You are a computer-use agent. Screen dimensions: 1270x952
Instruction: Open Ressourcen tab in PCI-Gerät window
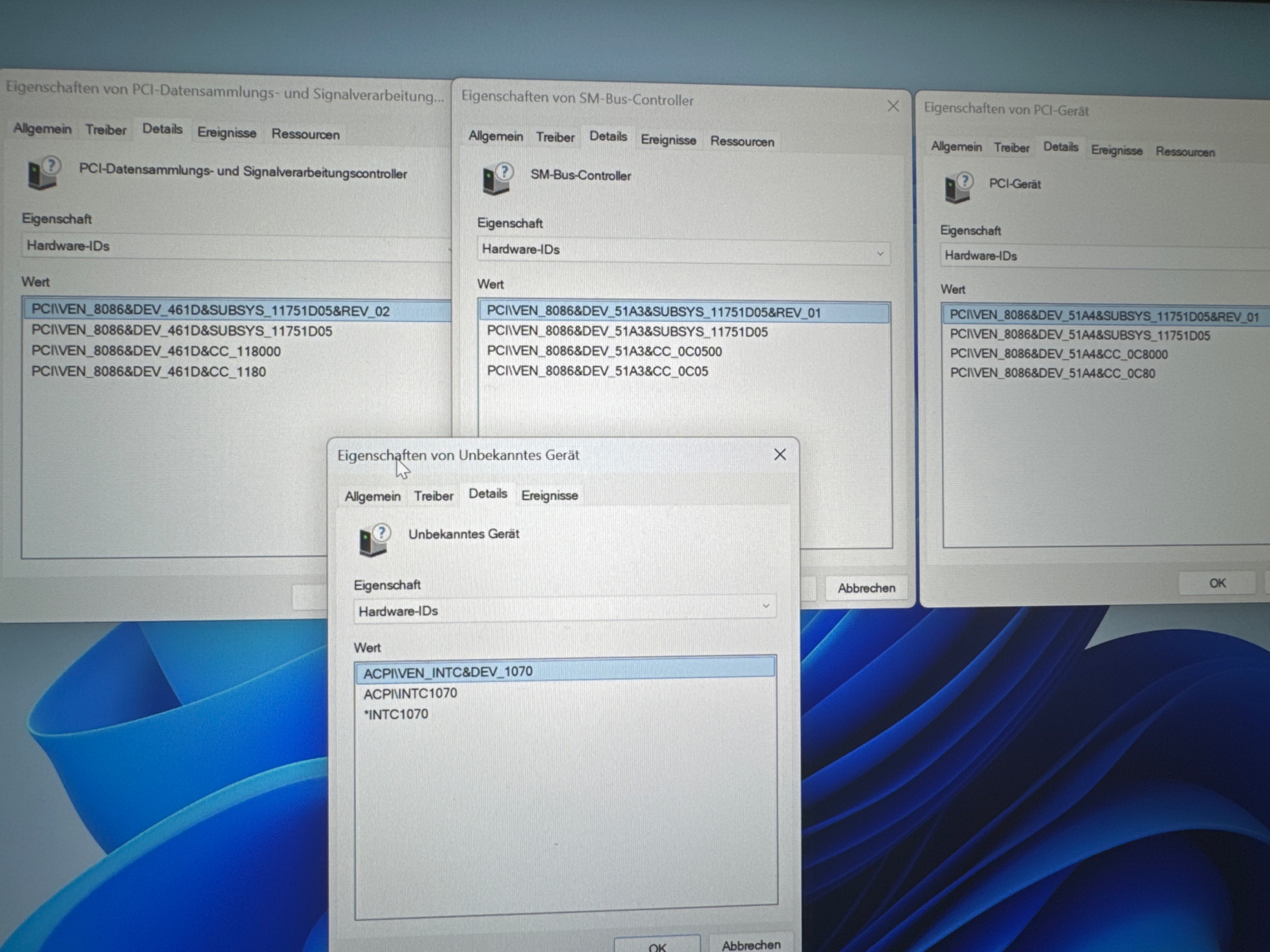[x=1185, y=152]
